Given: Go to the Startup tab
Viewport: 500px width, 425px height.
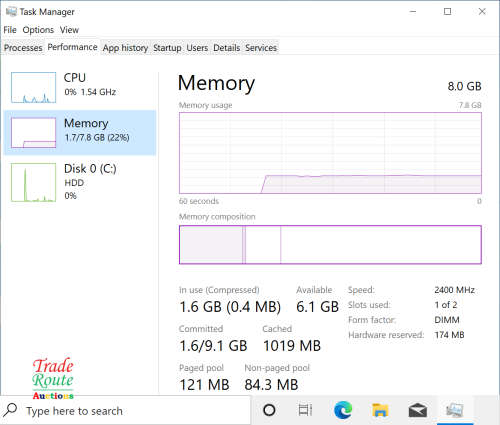Looking at the screenshot, I should coord(167,48).
